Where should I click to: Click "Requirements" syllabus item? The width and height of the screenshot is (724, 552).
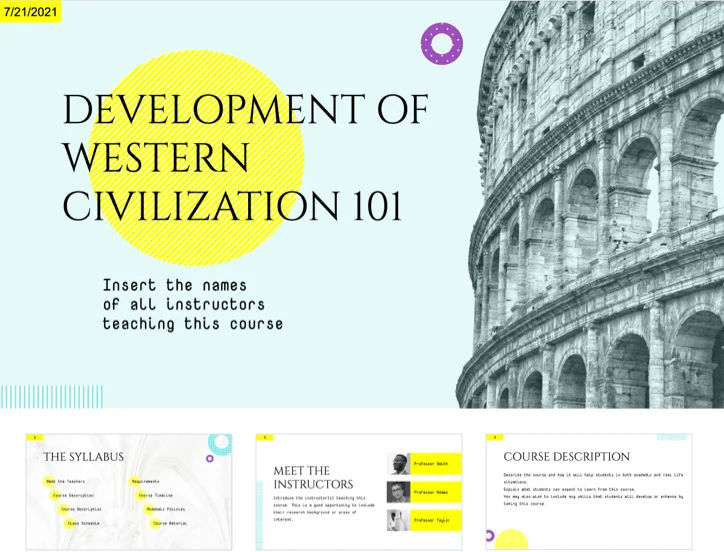[145, 481]
